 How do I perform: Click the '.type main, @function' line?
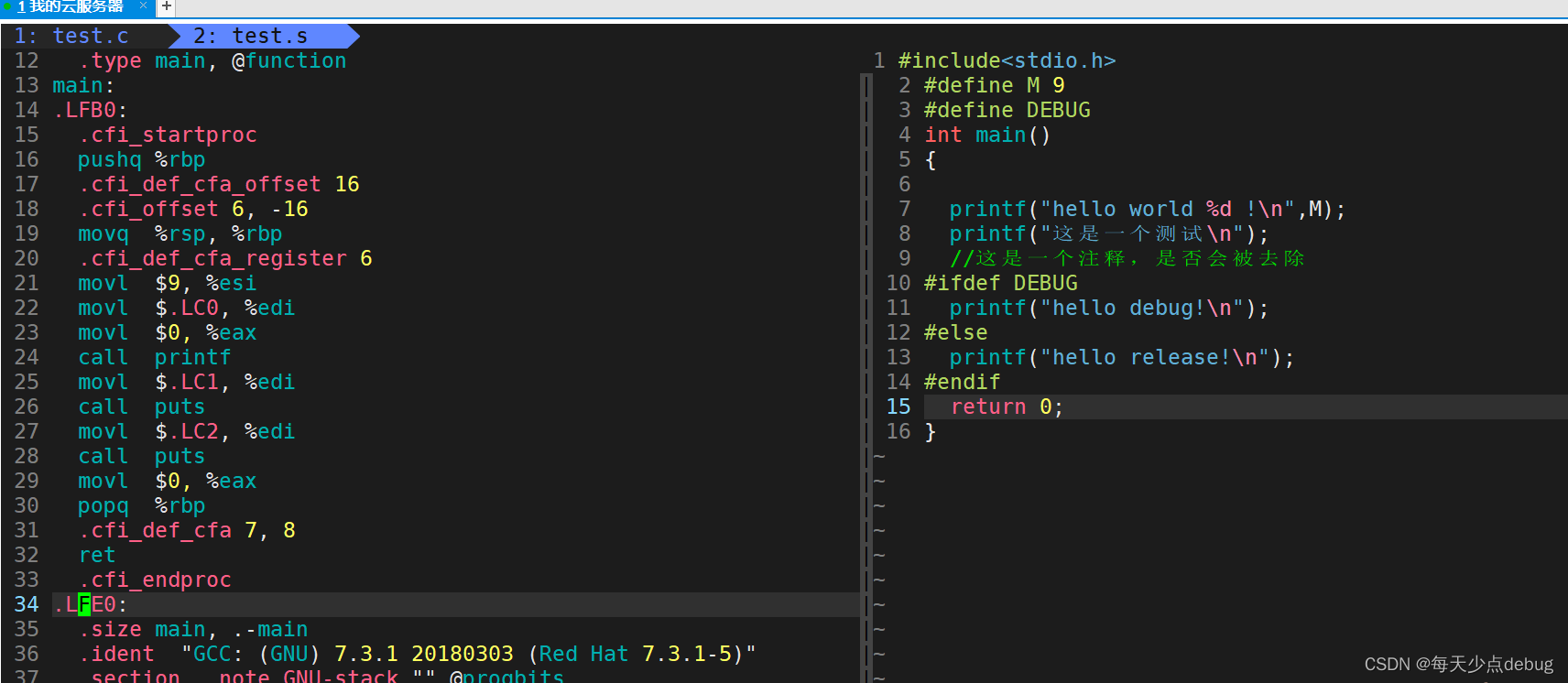coord(212,60)
